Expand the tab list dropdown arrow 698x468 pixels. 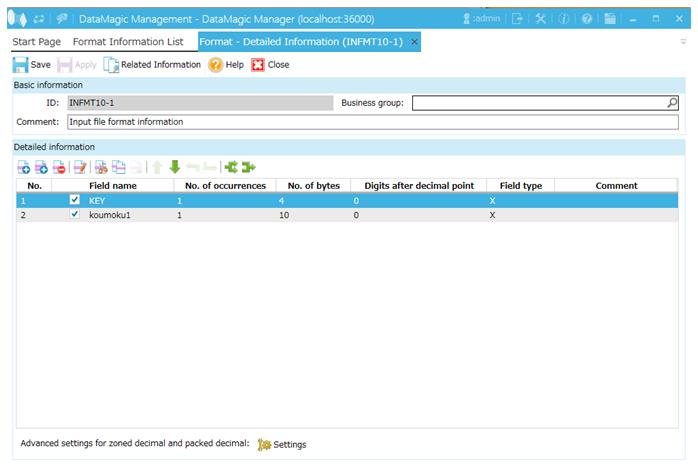coord(684,43)
